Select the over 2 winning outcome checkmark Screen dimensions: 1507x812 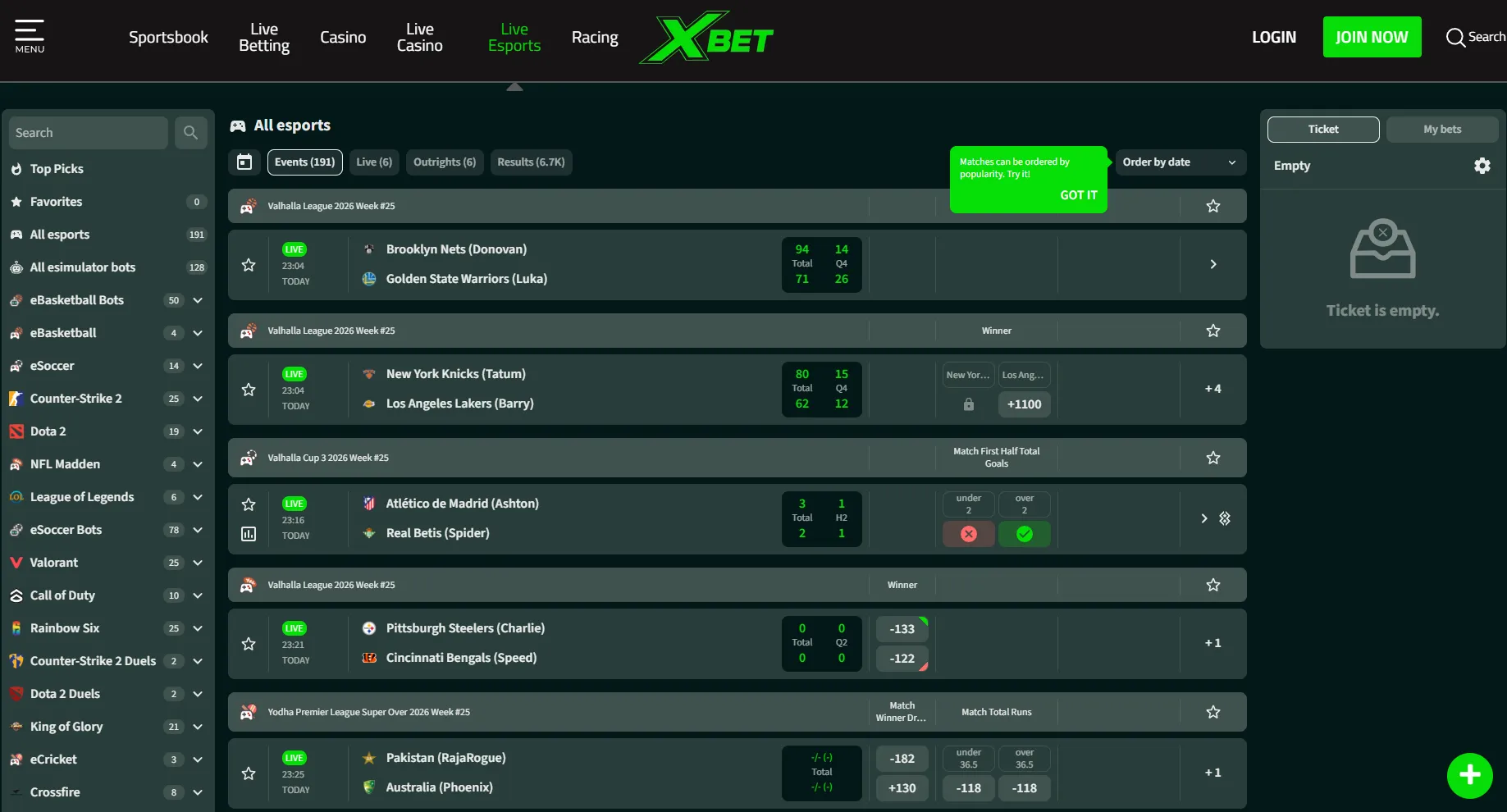[1025, 534]
